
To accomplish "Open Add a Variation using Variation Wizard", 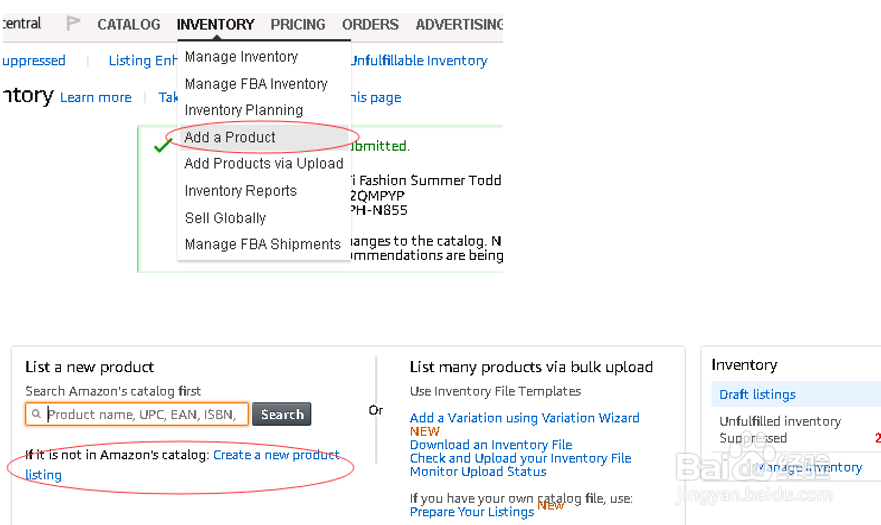I will tap(524, 418).
